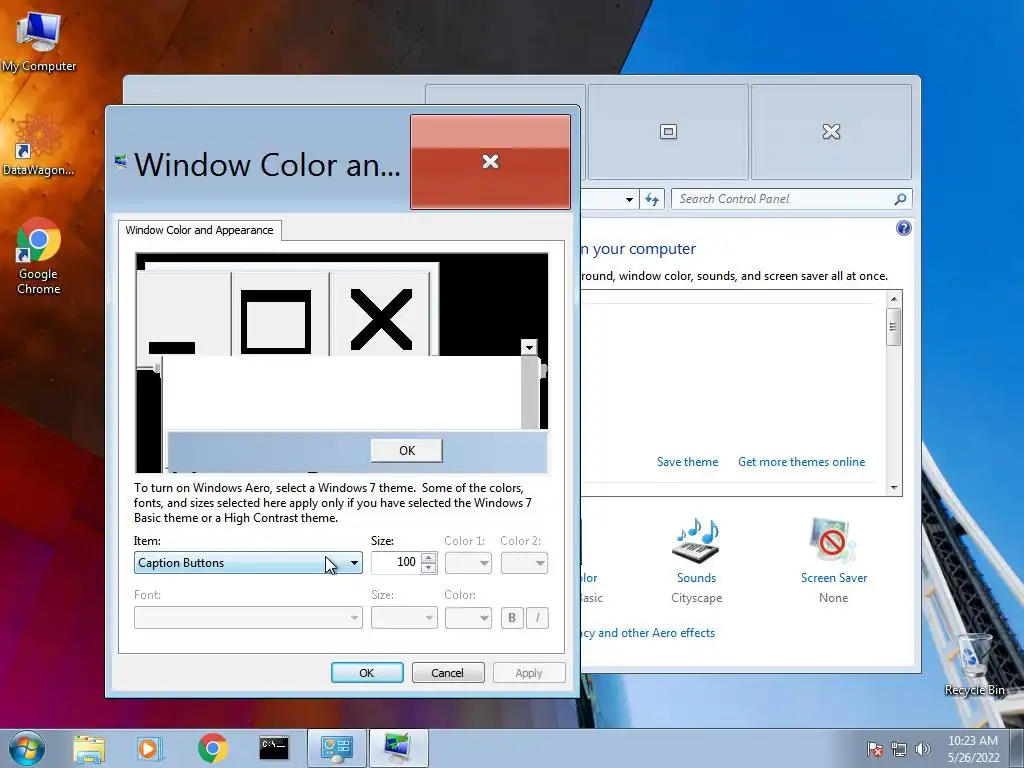Decrease item size with down arrow
Screen dimensions: 1024x768
click(x=428, y=568)
